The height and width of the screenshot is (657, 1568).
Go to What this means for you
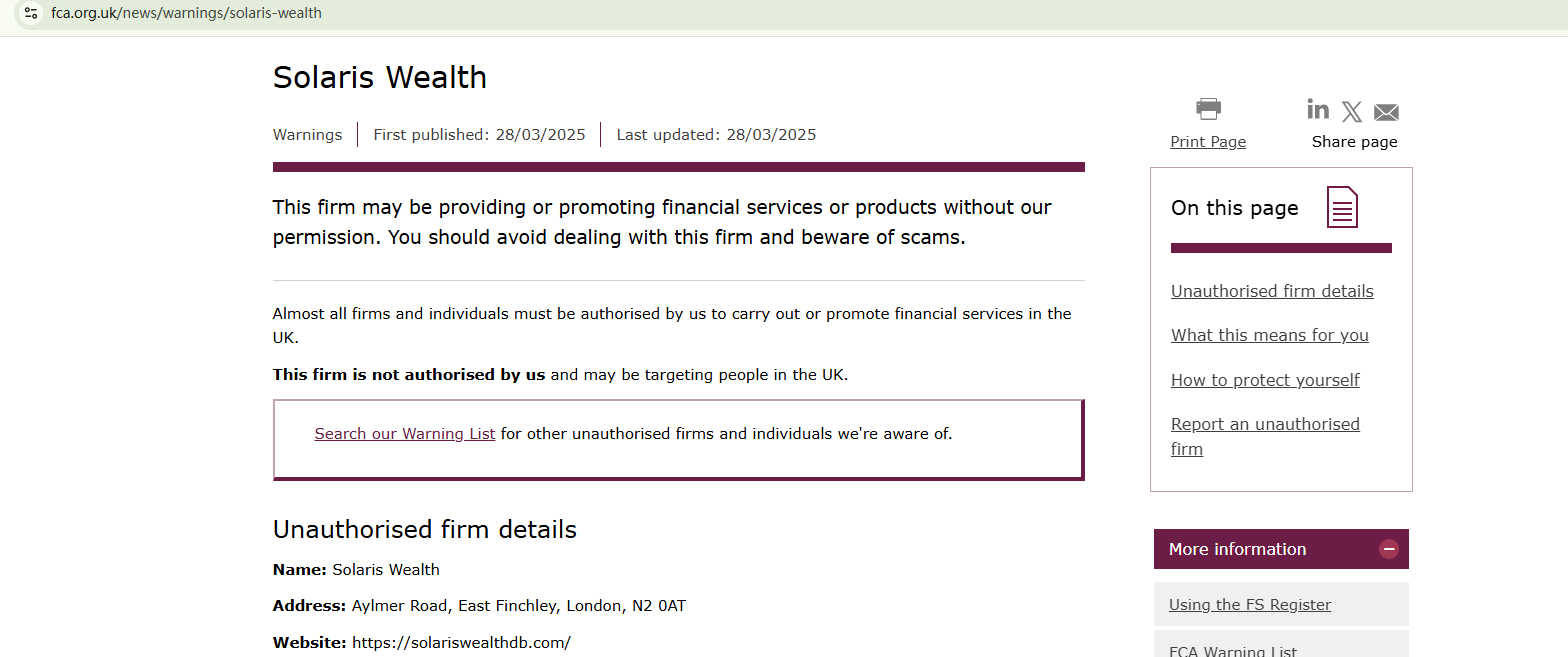tap(1270, 335)
